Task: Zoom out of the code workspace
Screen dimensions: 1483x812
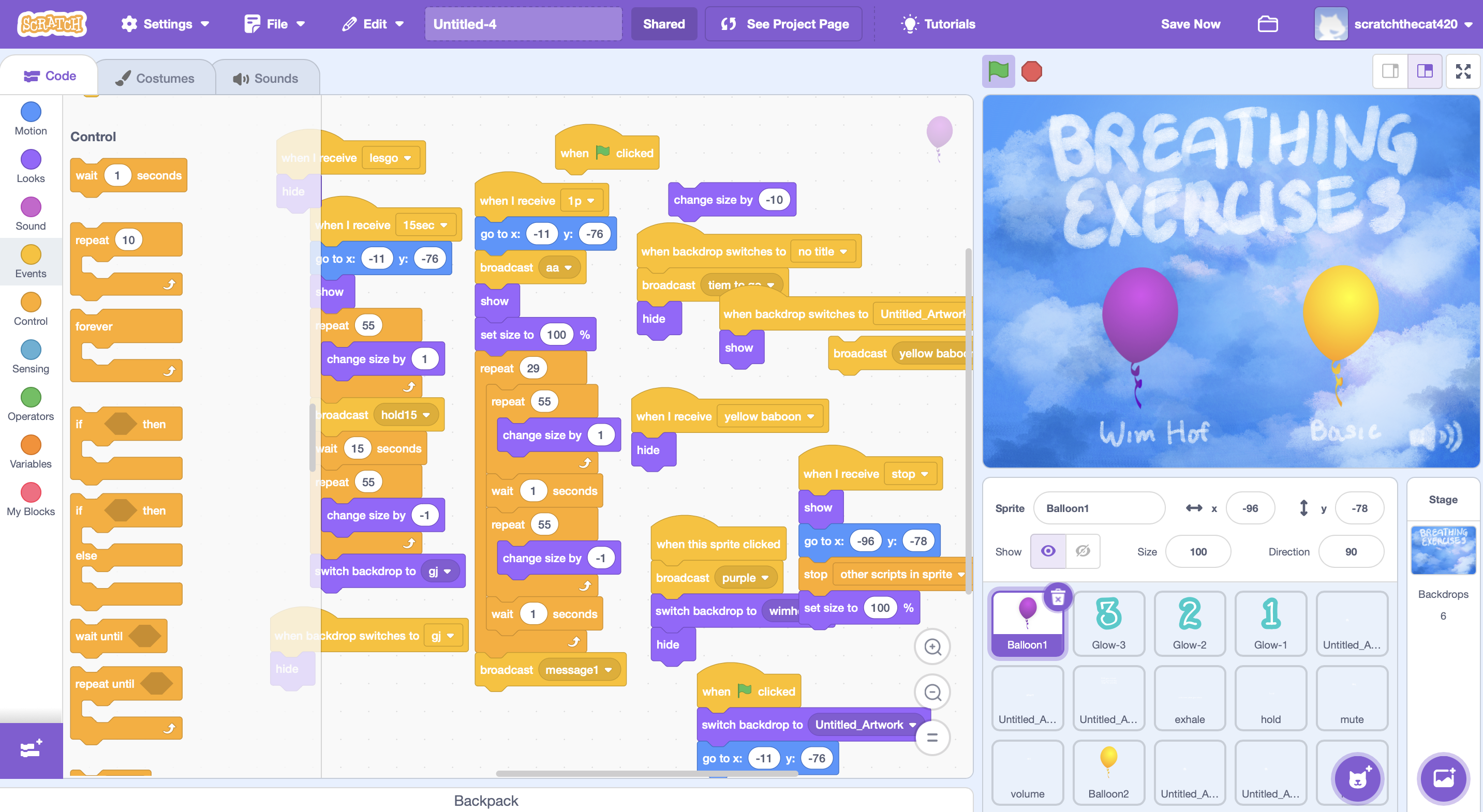Action: tap(932, 693)
